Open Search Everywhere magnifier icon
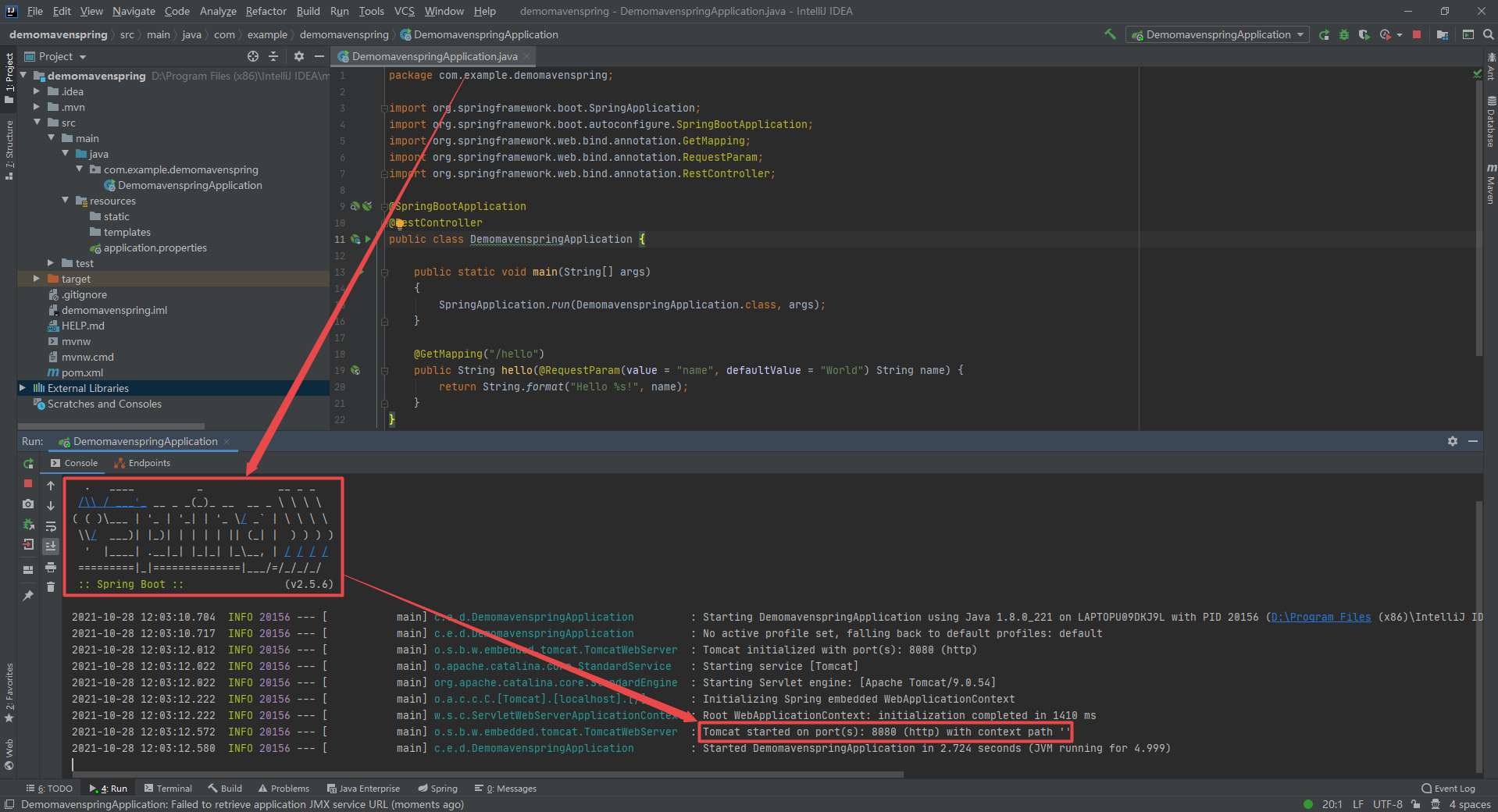Image resolution: width=1498 pixels, height=812 pixels. click(x=1488, y=34)
